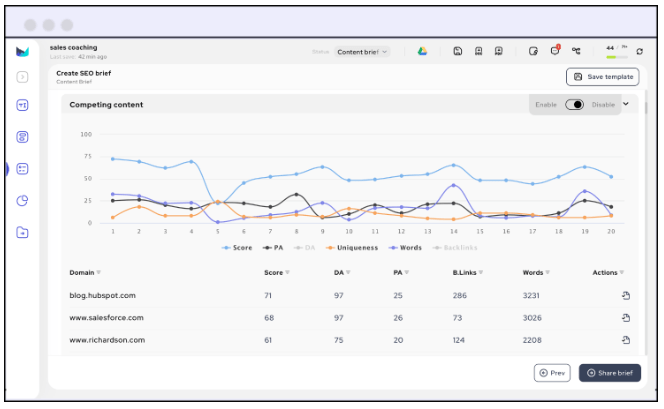Click the floppy-disk save icon
This screenshot has height=409, width=664.
click(x=458, y=51)
